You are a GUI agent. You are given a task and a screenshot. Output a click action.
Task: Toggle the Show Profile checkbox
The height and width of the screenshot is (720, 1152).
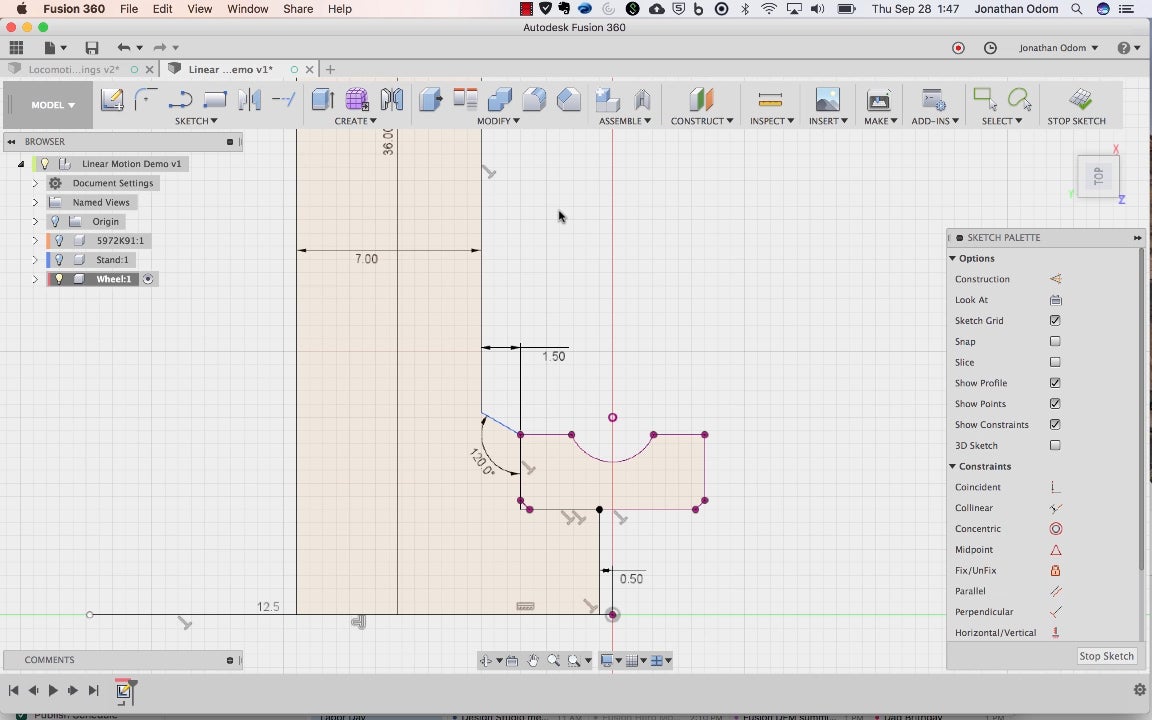[x=1055, y=383]
